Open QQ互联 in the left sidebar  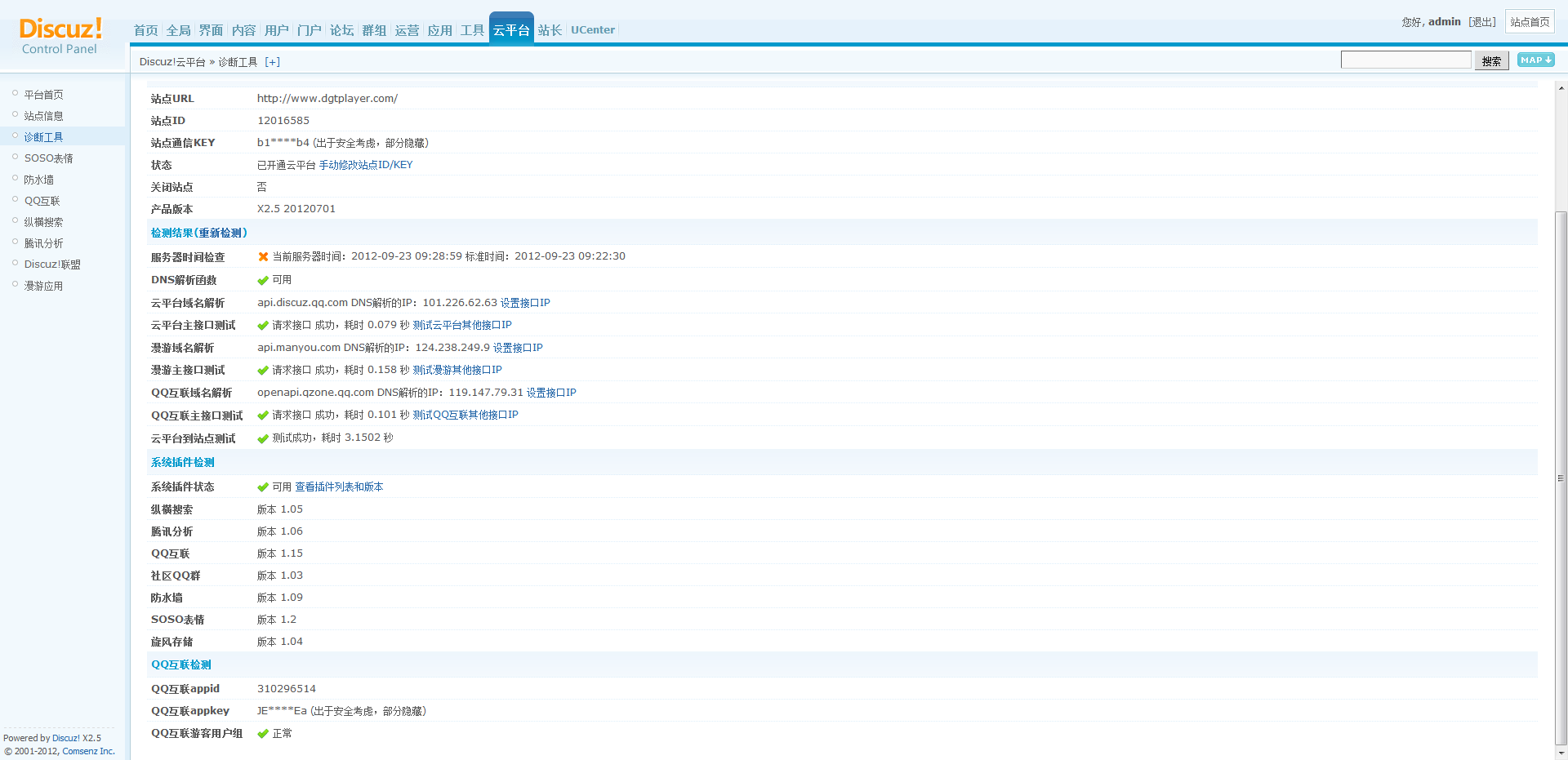[x=42, y=201]
